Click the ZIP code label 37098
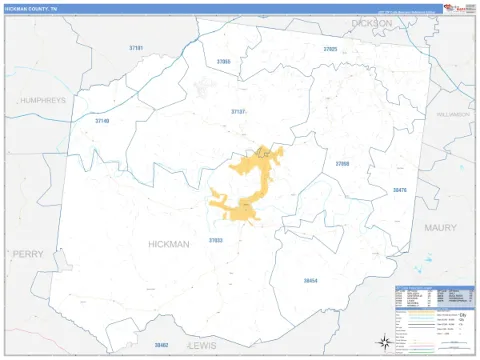The width and height of the screenshot is (480, 360). point(342,164)
